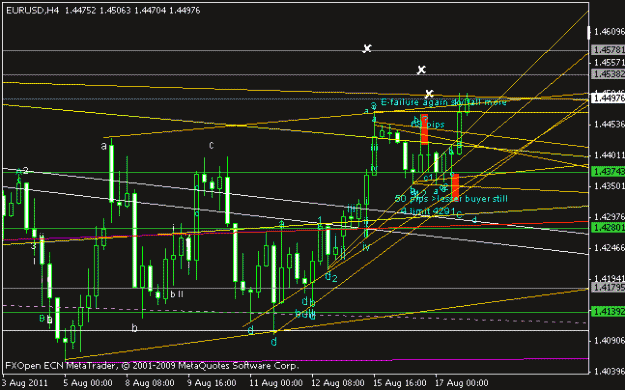Click the 1.44011 price axis label
The image size is (625, 390).
tap(609, 155)
